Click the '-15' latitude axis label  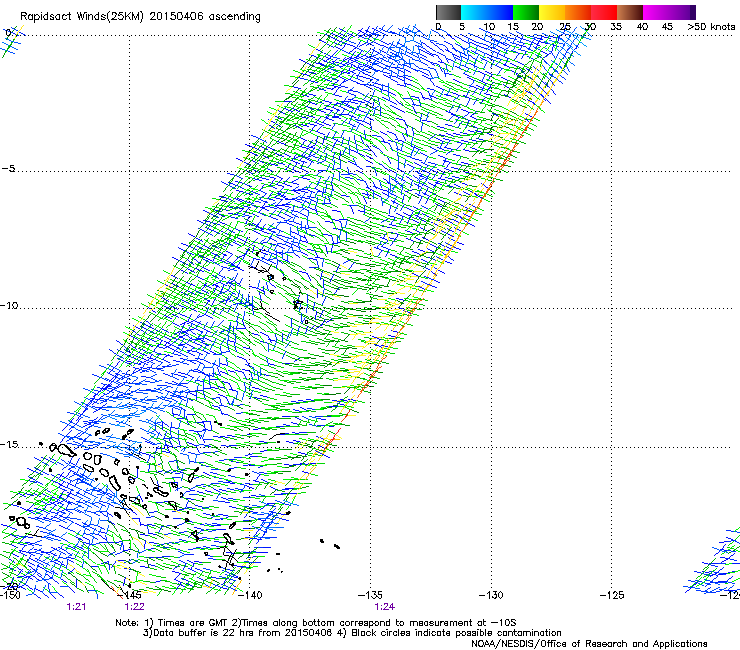coord(9,445)
